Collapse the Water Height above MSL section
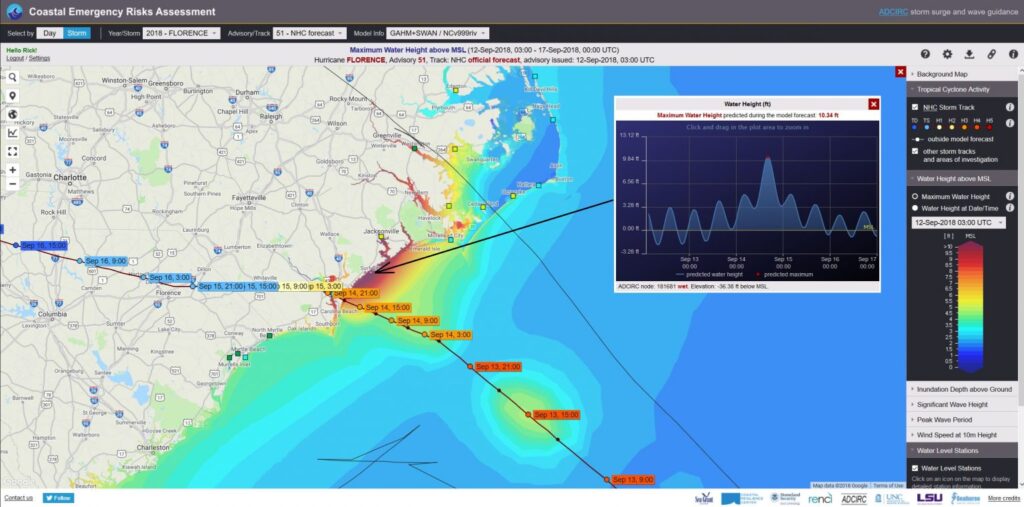 [961, 178]
